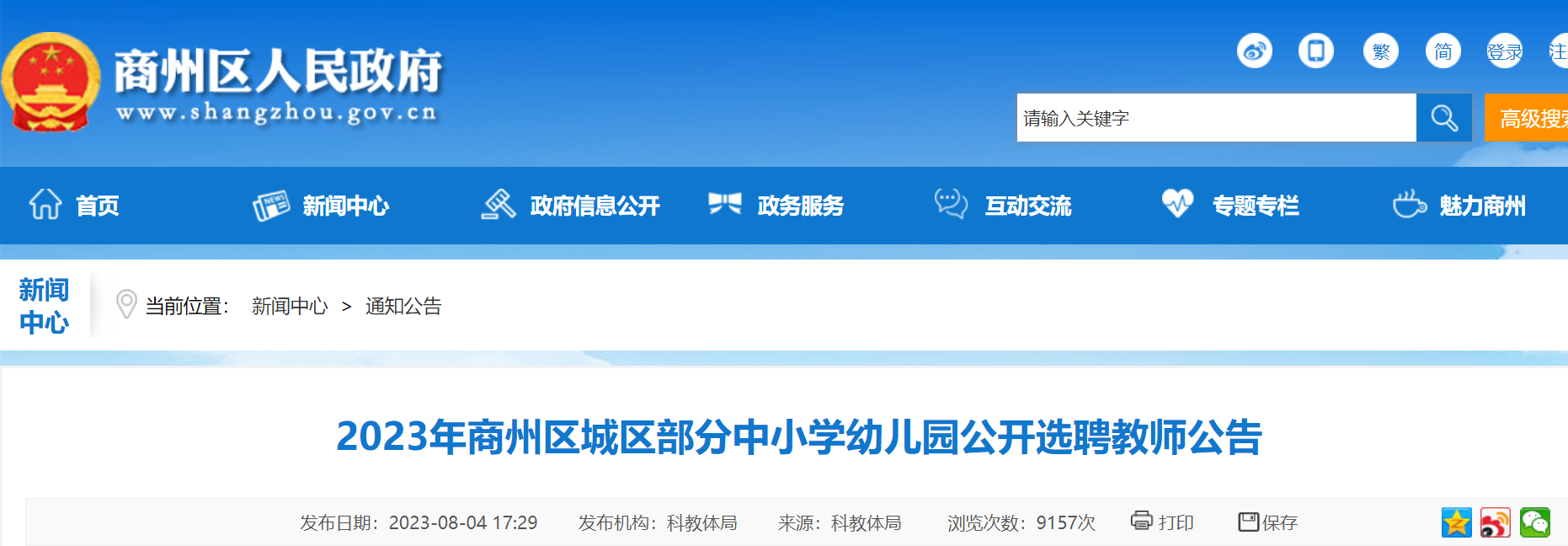Image resolution: width=1568 pixels, height=546 pixels.
Task: Click the search magnifier button
Action: coord(1444,118)
